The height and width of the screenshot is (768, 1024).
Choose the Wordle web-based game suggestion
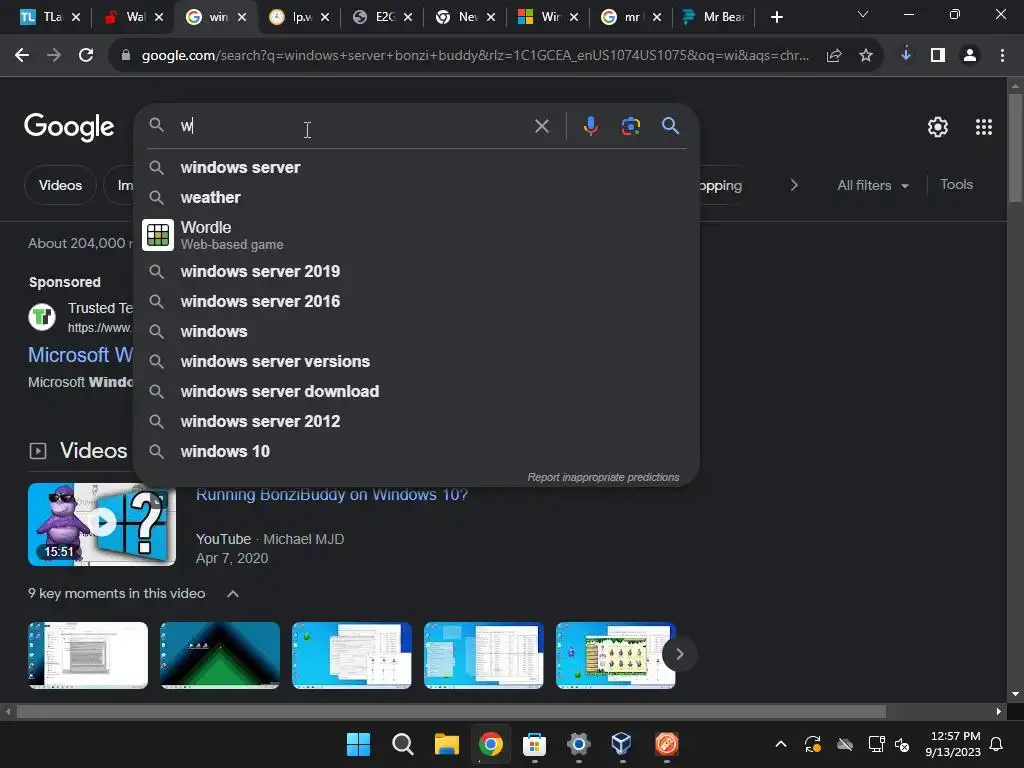416,235
